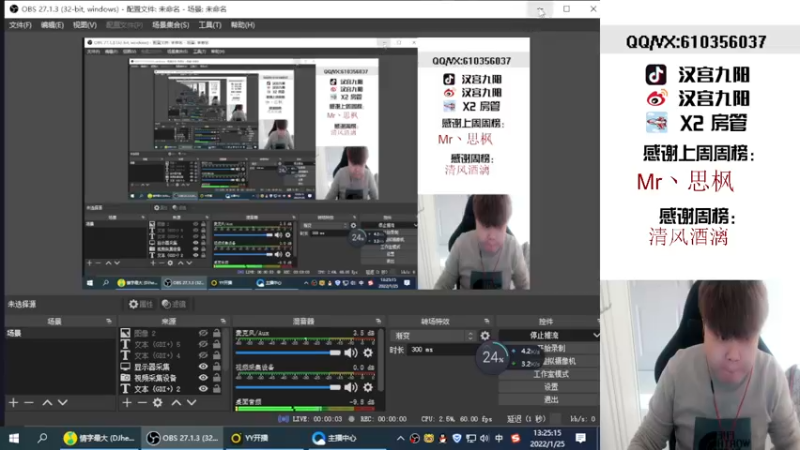Open 视频采集设备 audio settings gear
Viewport: 800px width, 450px height.
pos(368,387)
